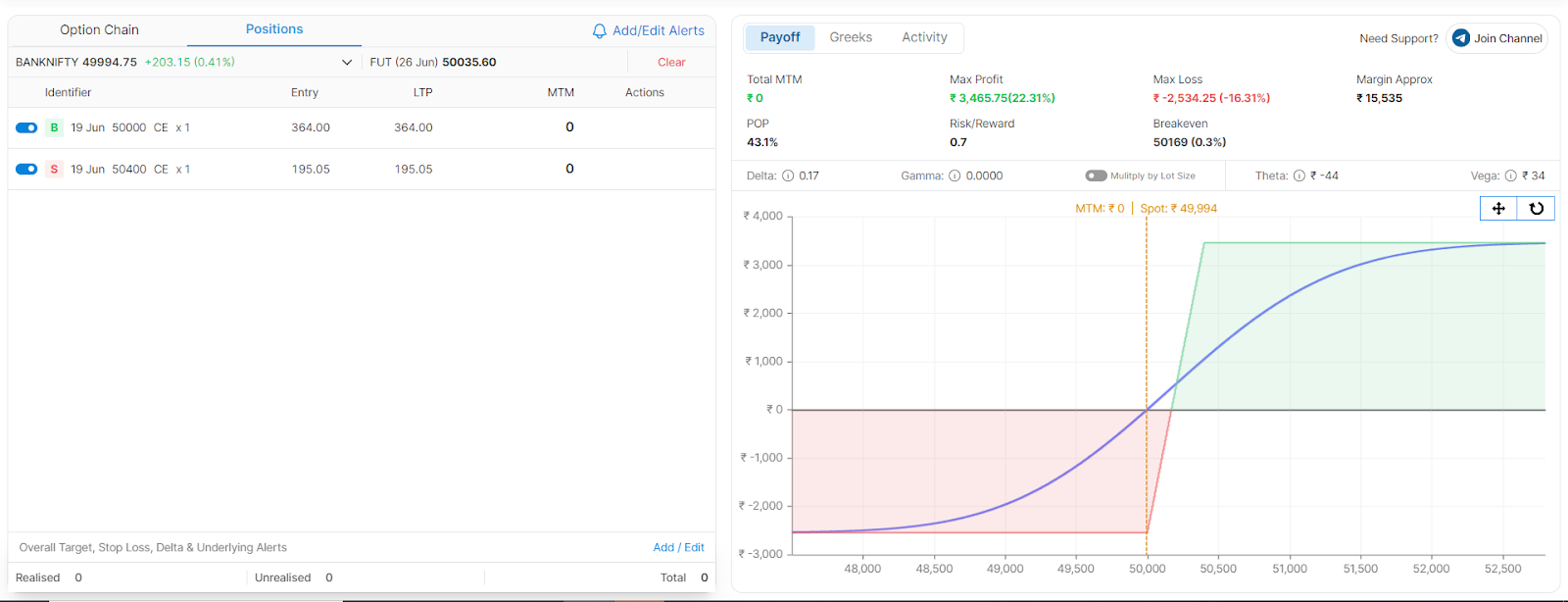Click the Total MTM value ₹ 0
Image resolution: width=1568 pixels, height=602 pixels.
pos(755,98)
